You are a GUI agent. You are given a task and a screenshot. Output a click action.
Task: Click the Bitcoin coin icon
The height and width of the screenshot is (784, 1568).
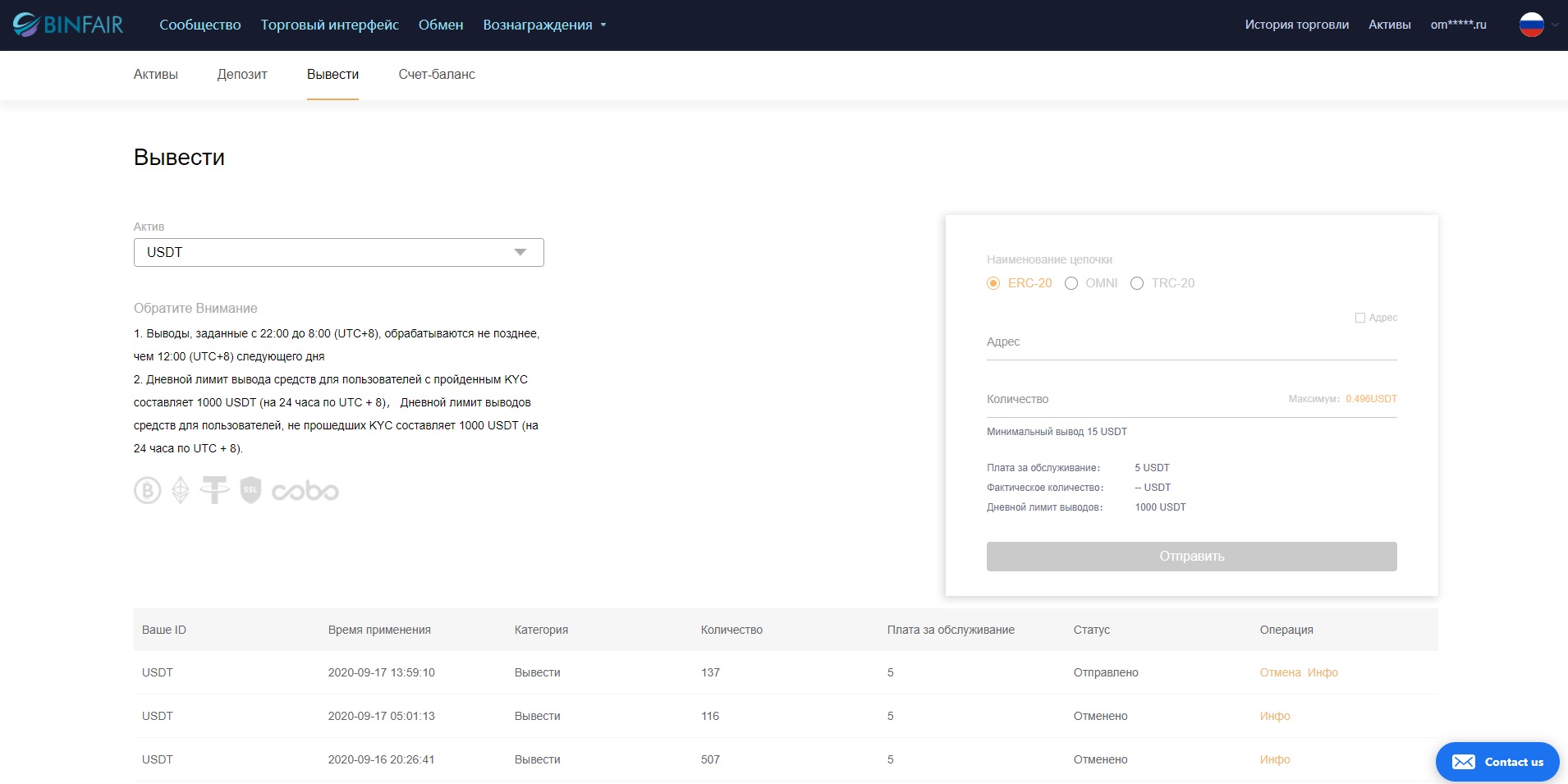click(148, 491)
